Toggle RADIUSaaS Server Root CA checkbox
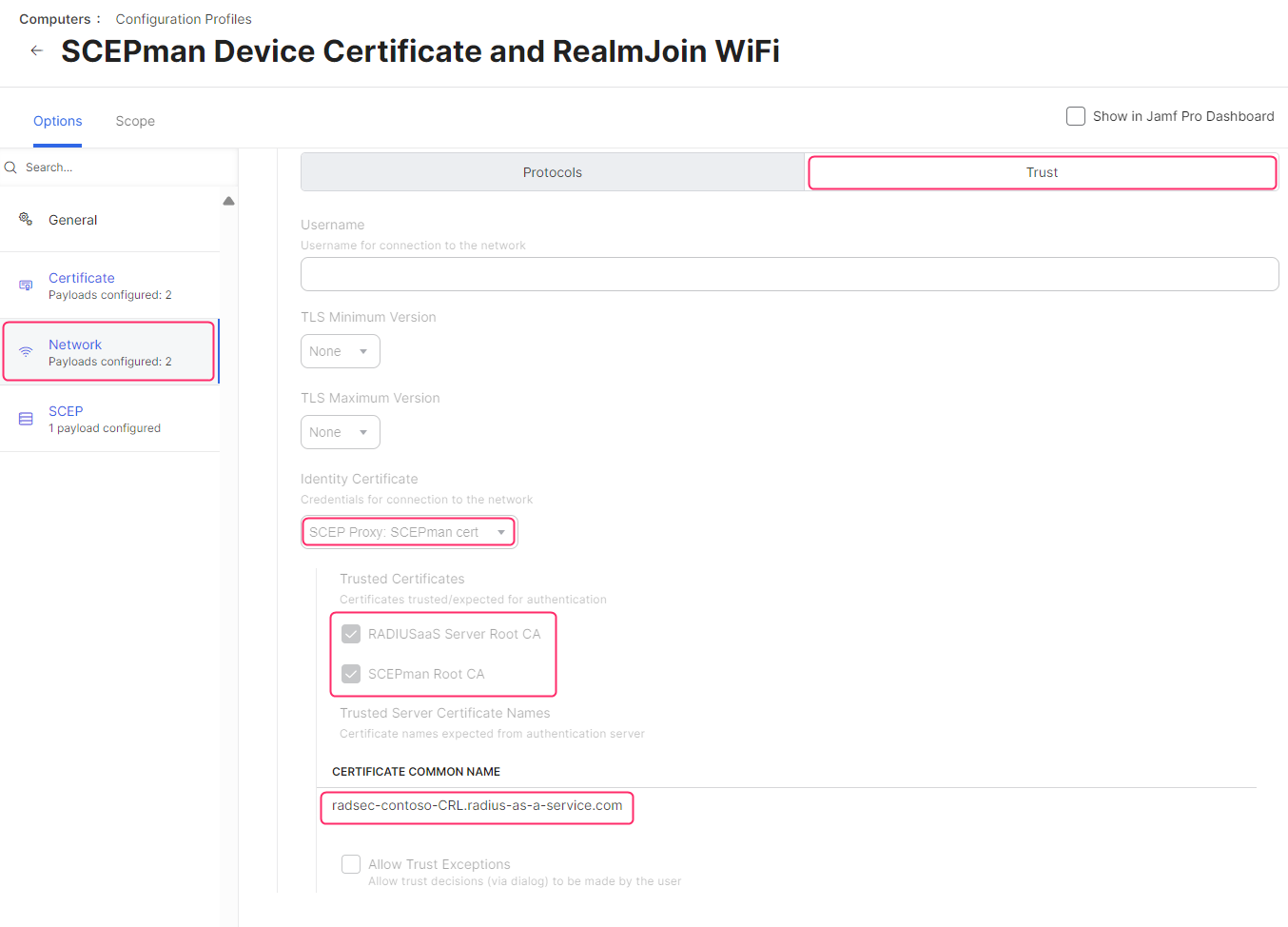This screenshot has height=927, width=1288. click(351, 634)
